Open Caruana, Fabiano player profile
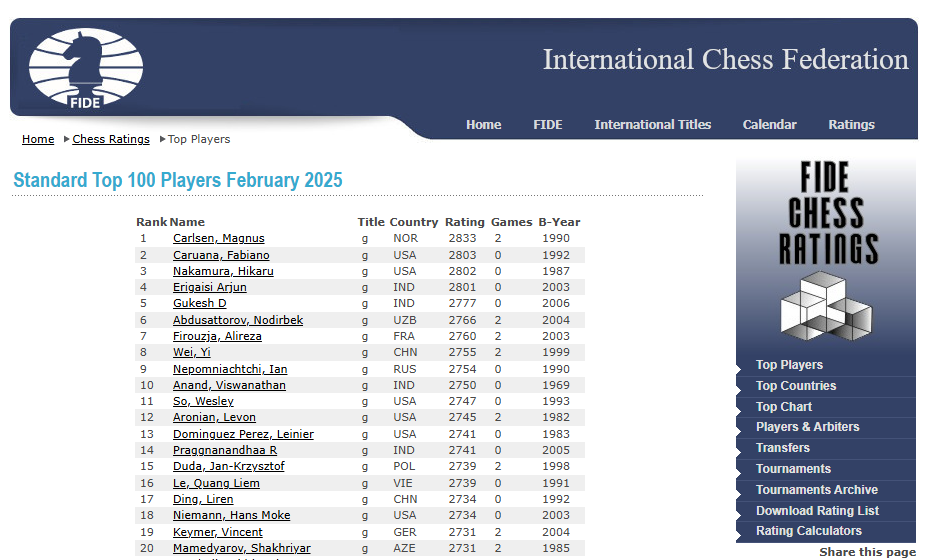927x560 pixels. tap(221, 255)
